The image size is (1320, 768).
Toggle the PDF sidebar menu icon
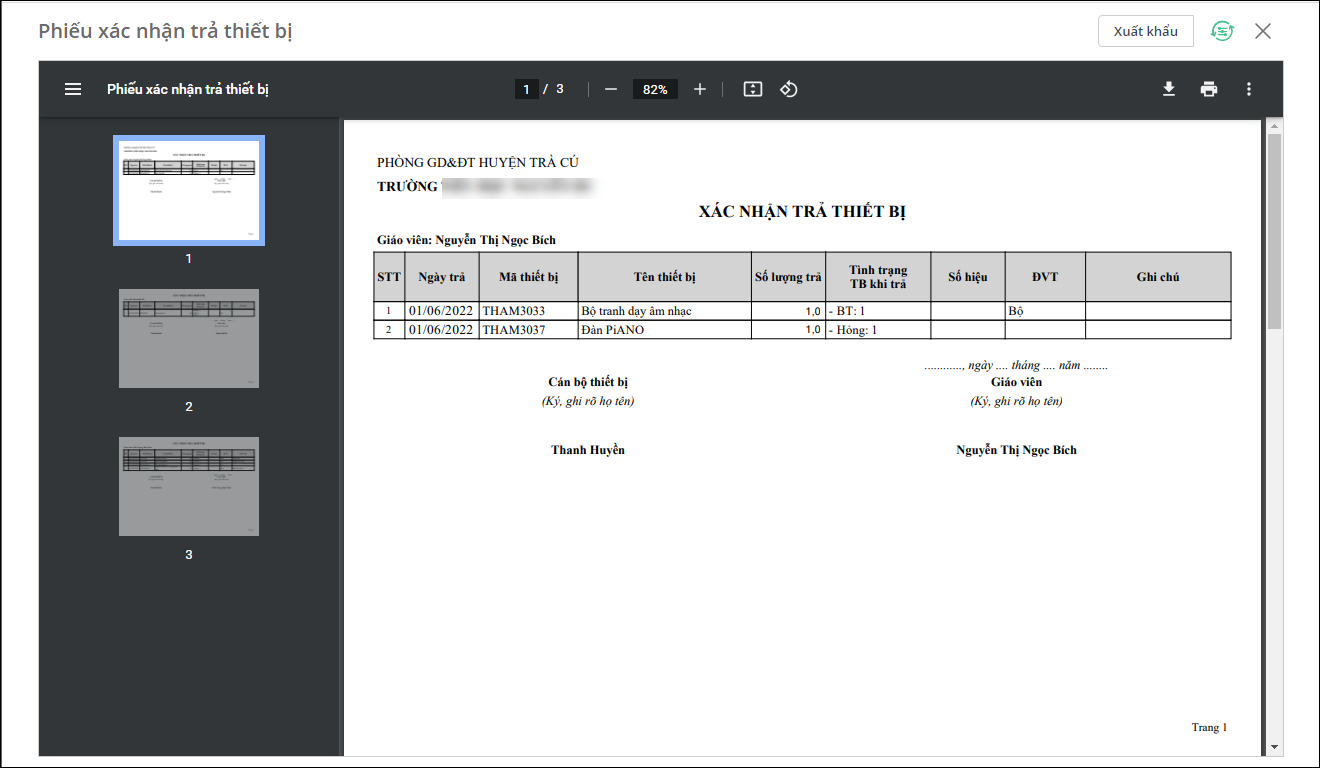pos(73,89)
